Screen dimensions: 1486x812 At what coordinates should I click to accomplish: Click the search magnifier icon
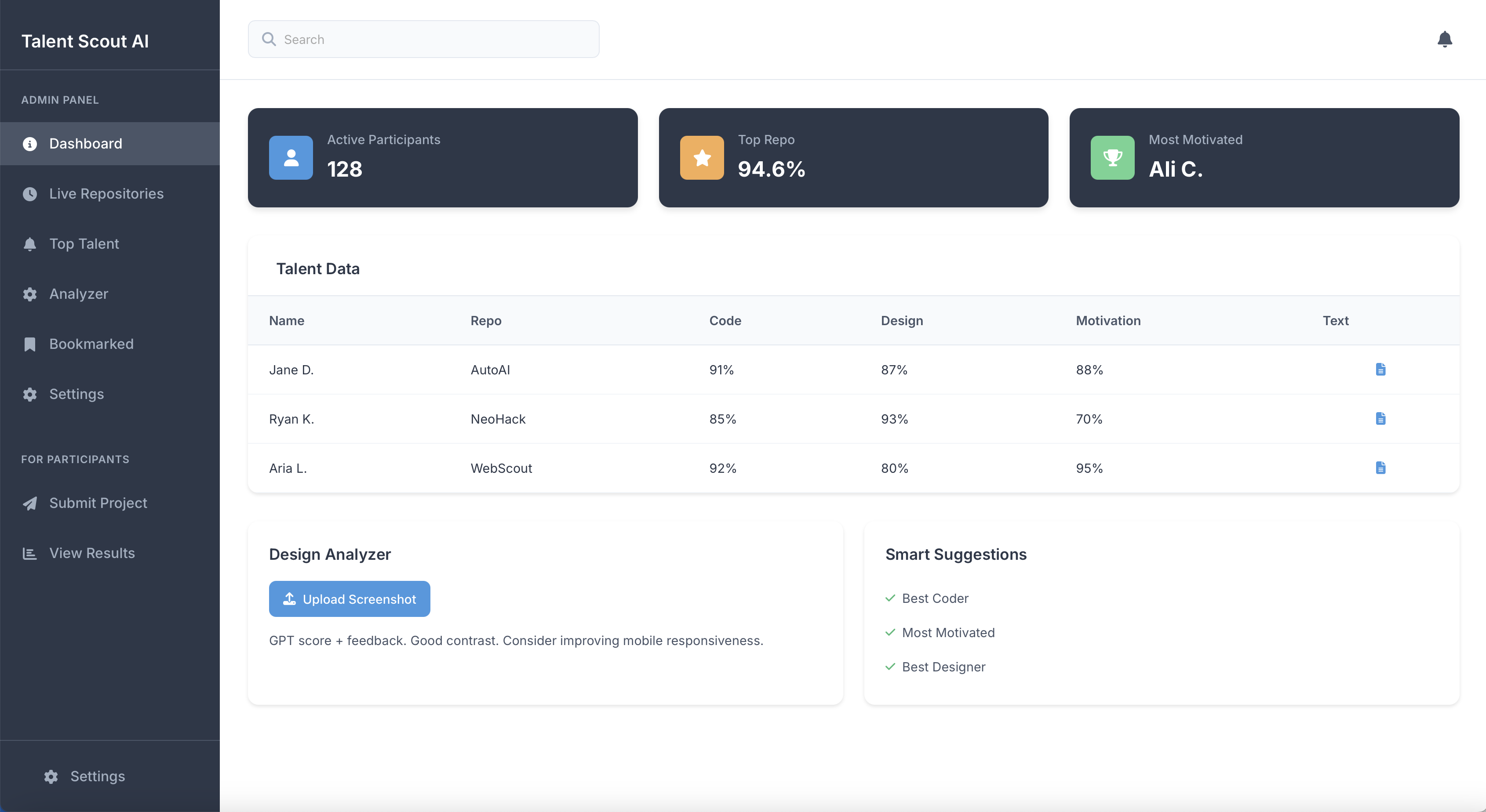[x=269, y=39]
